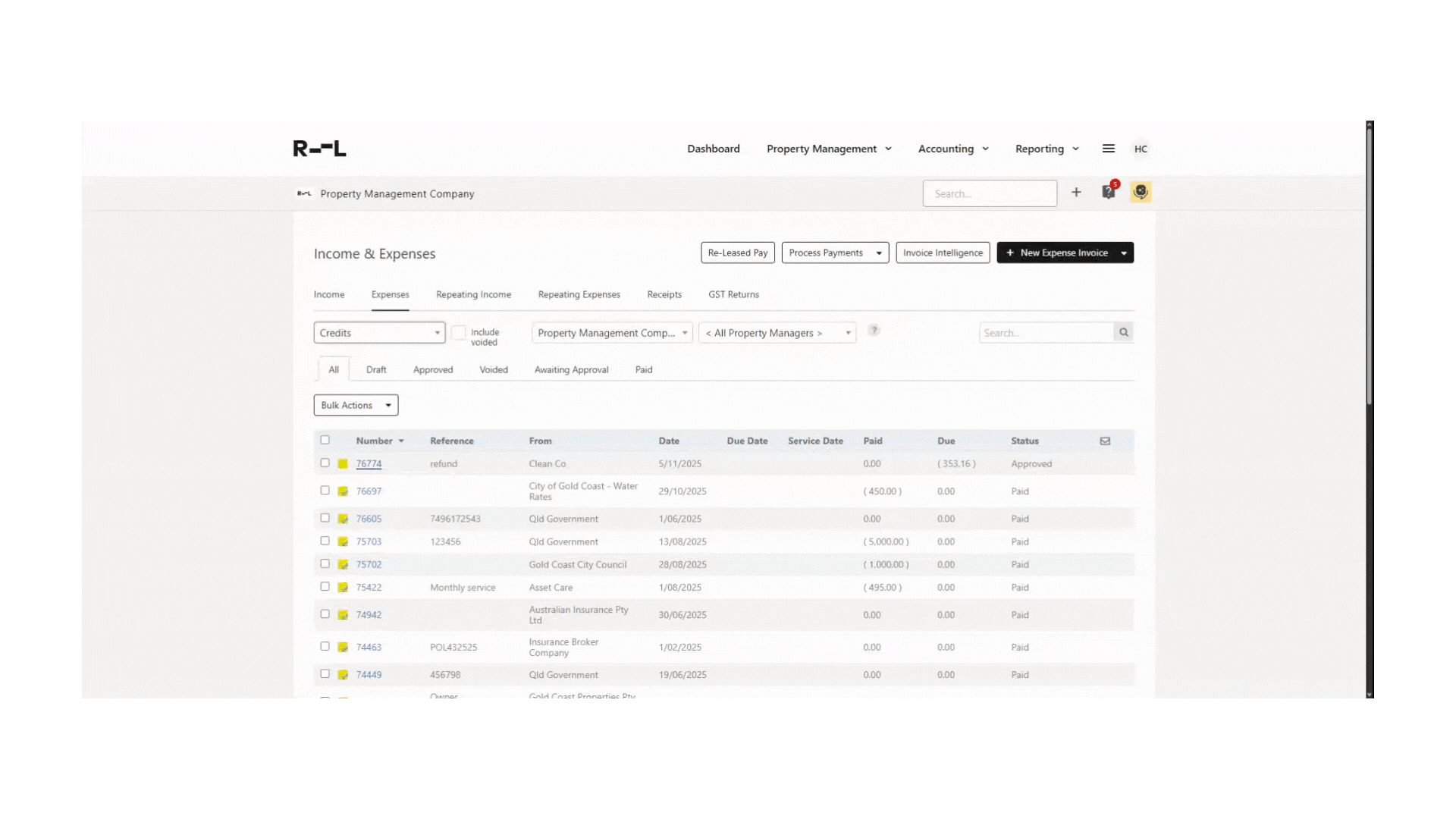Click the envelope icon in table header
This screenshot has height=819, width=1456.
(x=1105, y=441)
